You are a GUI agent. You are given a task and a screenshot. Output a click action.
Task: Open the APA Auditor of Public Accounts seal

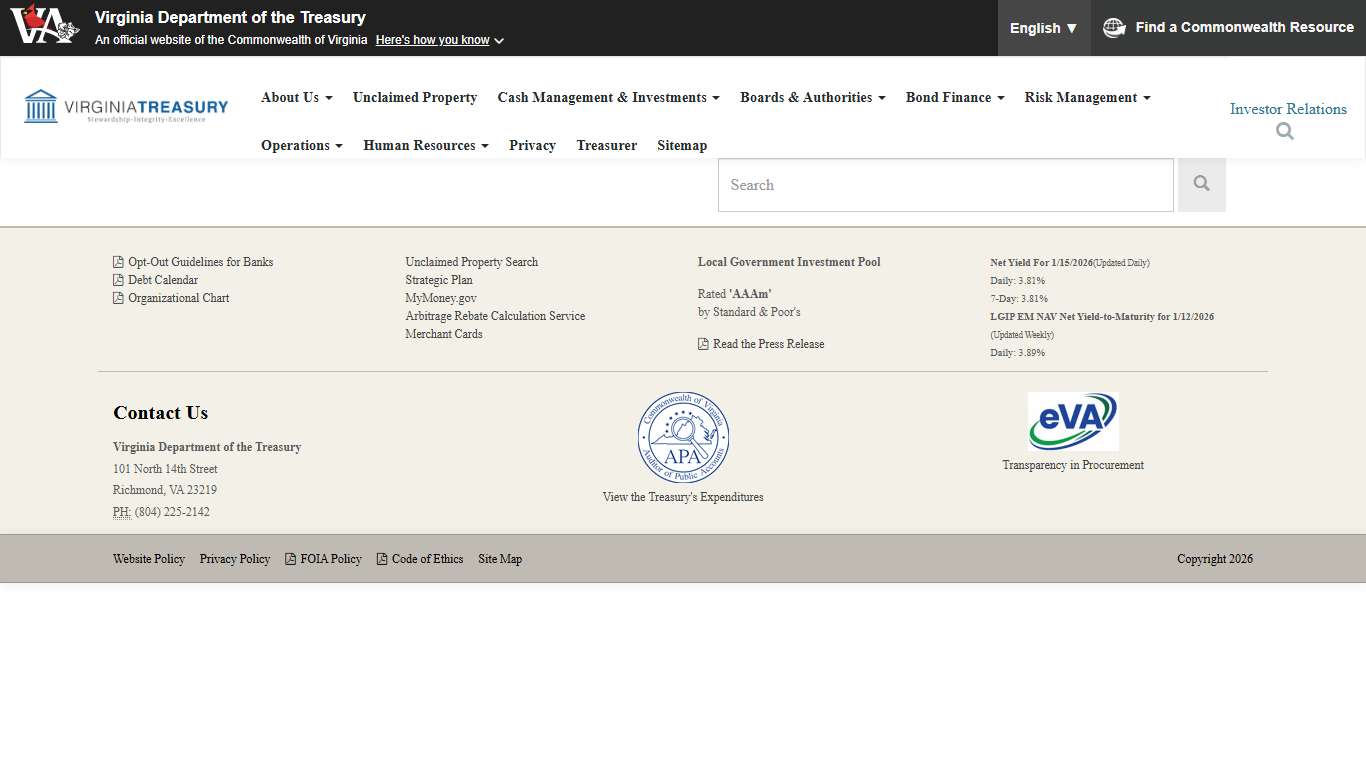tap(683, 438)
